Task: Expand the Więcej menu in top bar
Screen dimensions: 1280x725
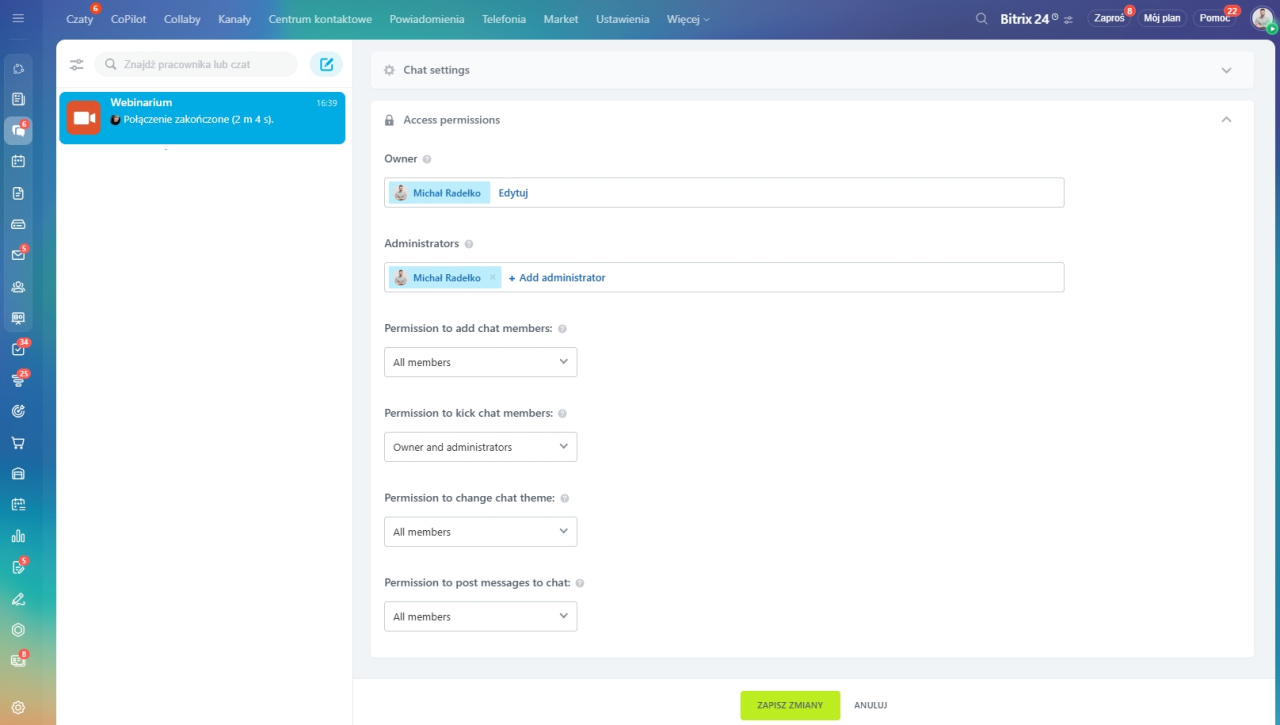Action: [688, 19]
